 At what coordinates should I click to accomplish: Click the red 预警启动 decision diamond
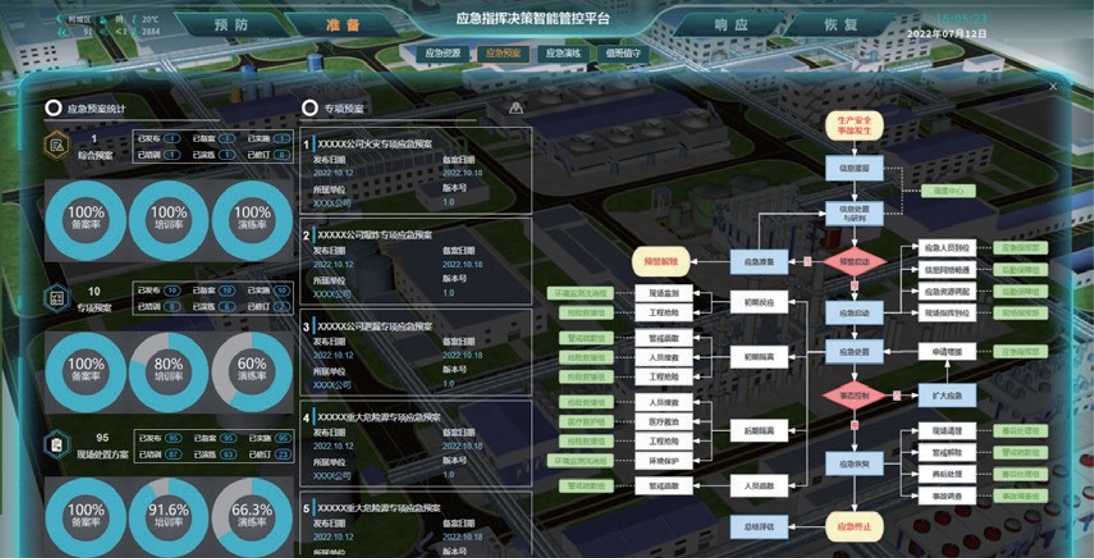pos(853,263)
